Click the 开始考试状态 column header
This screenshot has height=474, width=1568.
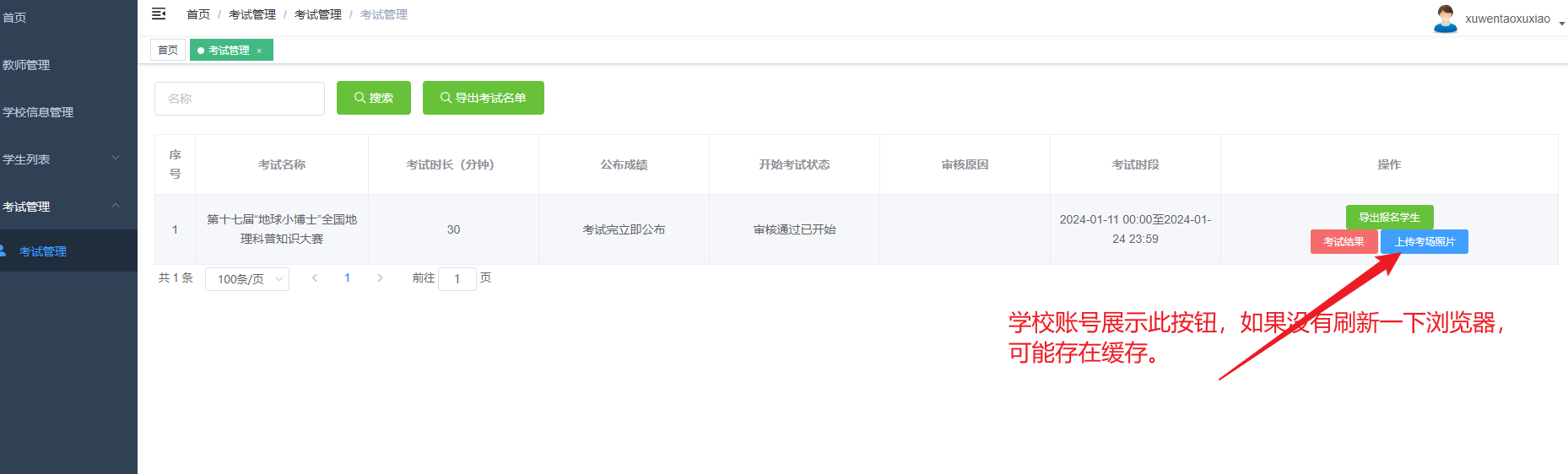pos(794,164)
